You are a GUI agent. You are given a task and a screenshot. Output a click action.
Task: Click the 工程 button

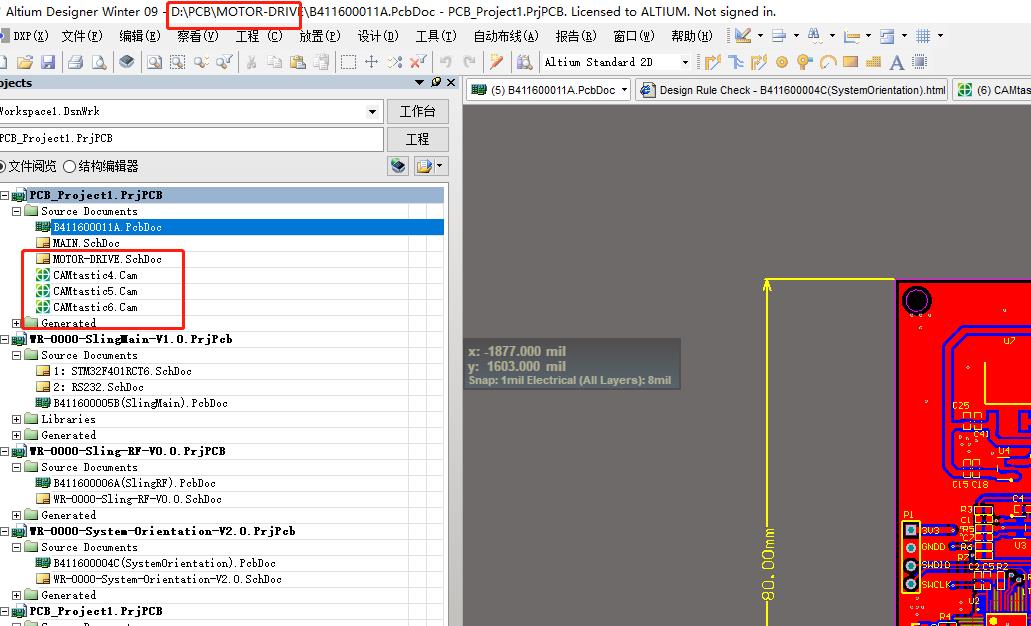(417, 138)
